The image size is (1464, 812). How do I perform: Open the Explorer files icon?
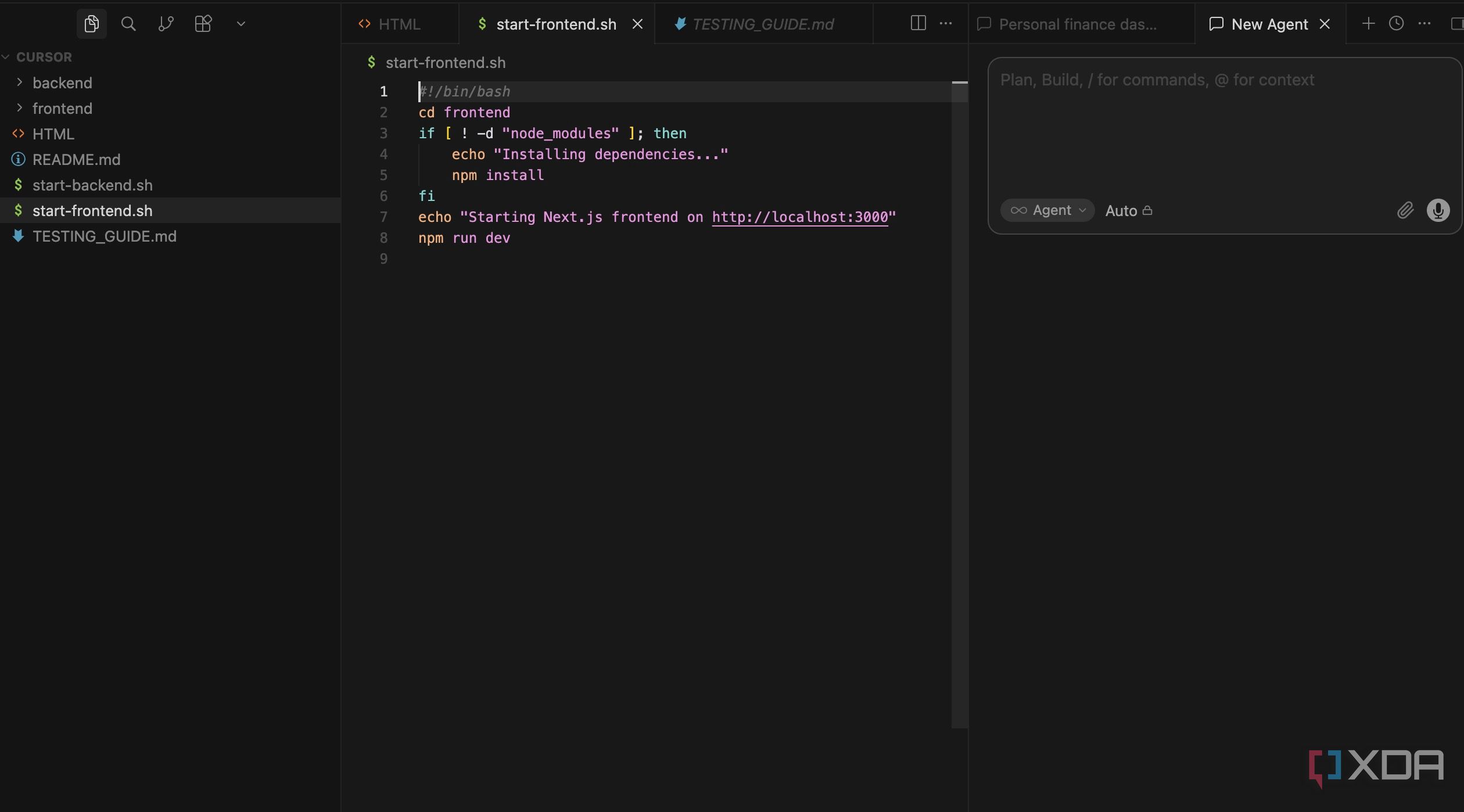(x=91, y=24)
